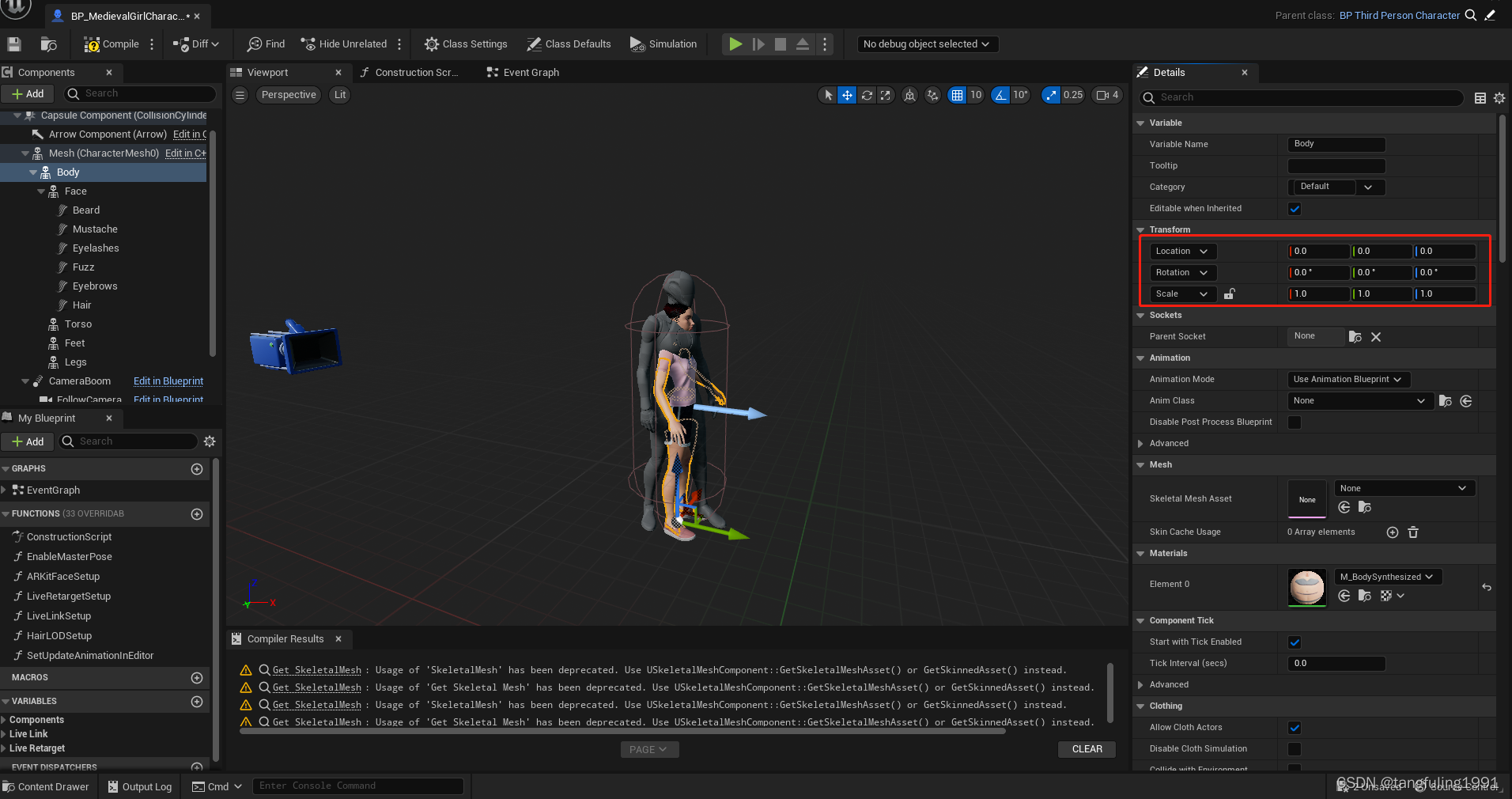Add a new component with Add button

point(28,93)
